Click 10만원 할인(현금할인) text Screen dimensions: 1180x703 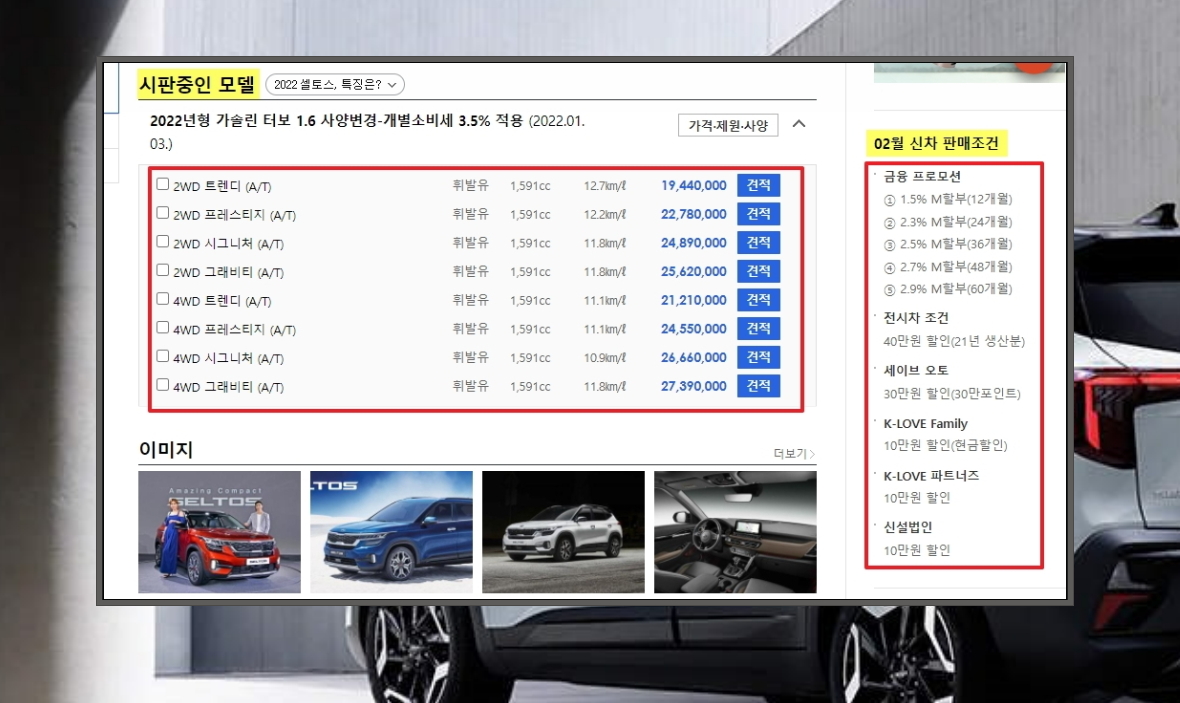[945, 445]
